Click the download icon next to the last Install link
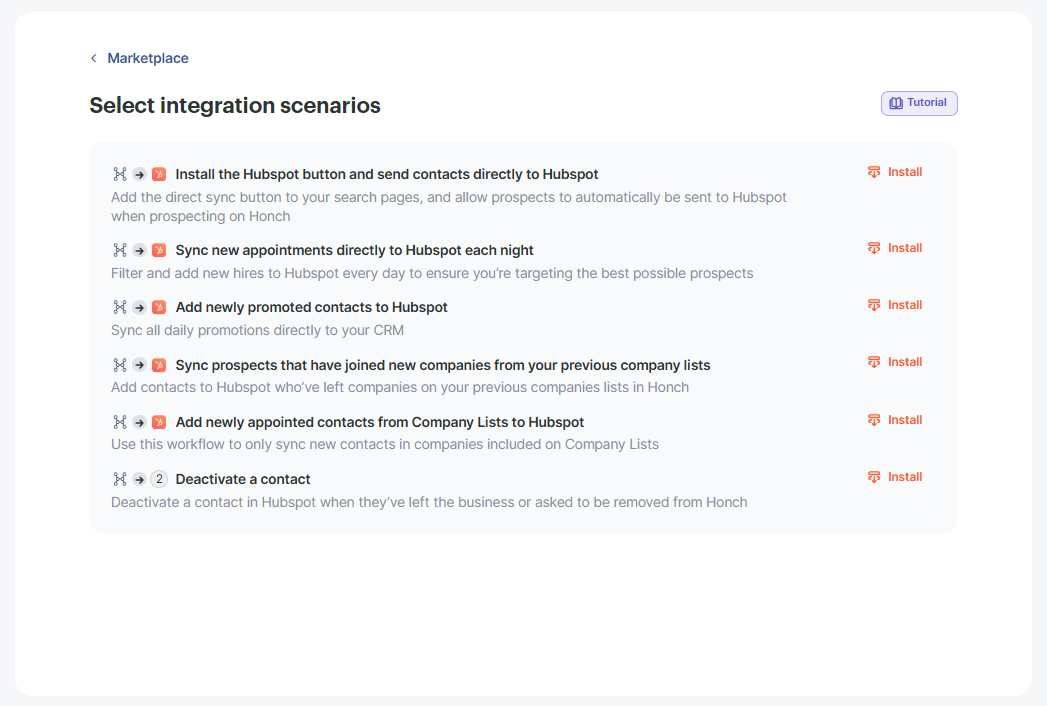 pos(872,476)
